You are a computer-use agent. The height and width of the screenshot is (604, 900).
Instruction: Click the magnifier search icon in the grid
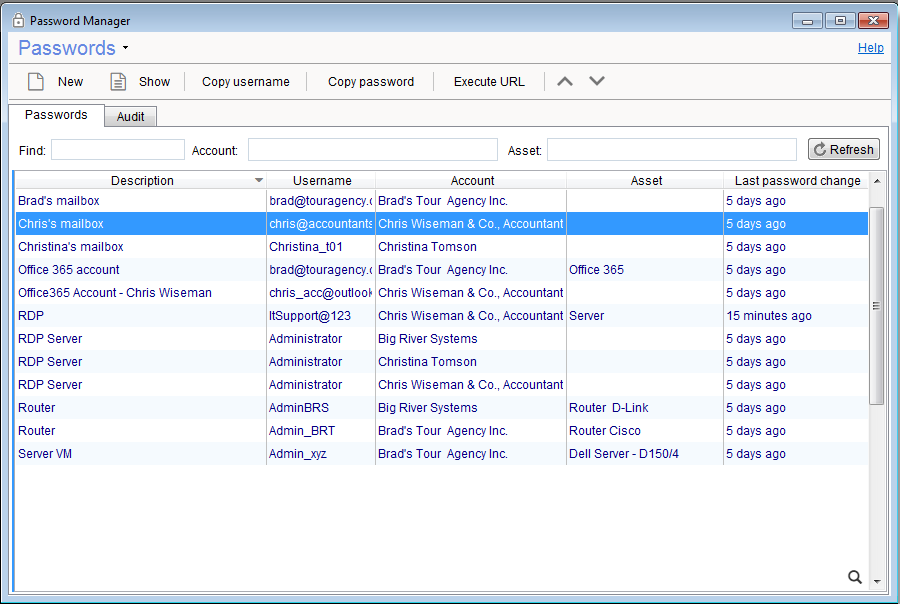[x=855, y=576]
